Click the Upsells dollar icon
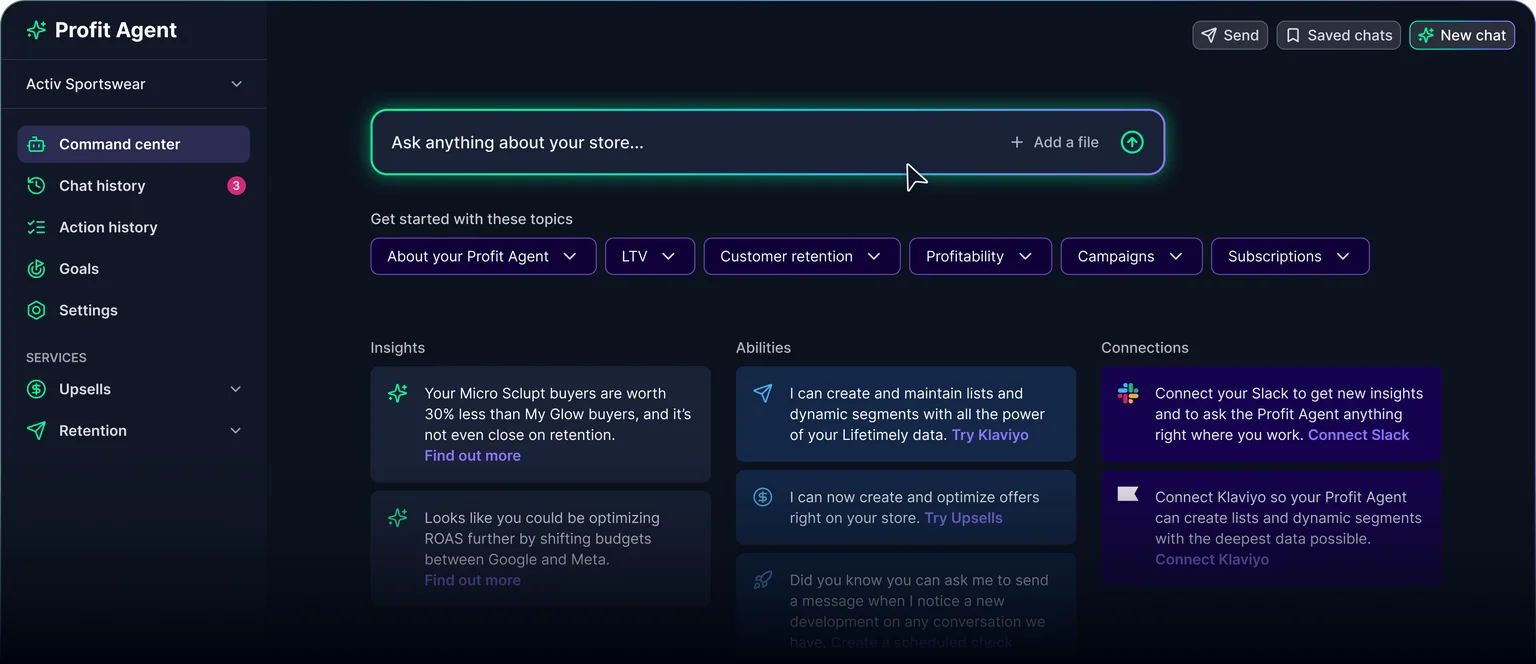The width and height of the screenshot is (1536, 664). coord(36,389)
